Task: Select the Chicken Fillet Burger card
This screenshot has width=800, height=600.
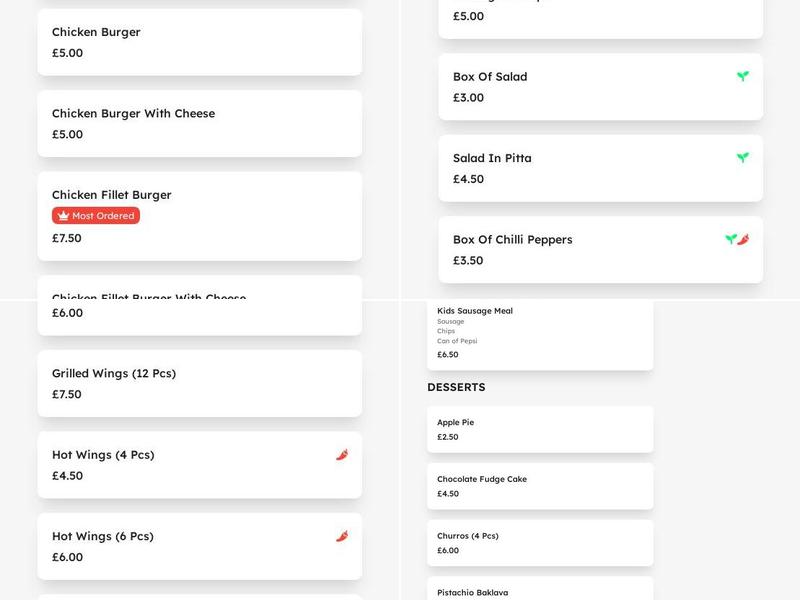Action: pyautogui.click(x=199, y=216)
